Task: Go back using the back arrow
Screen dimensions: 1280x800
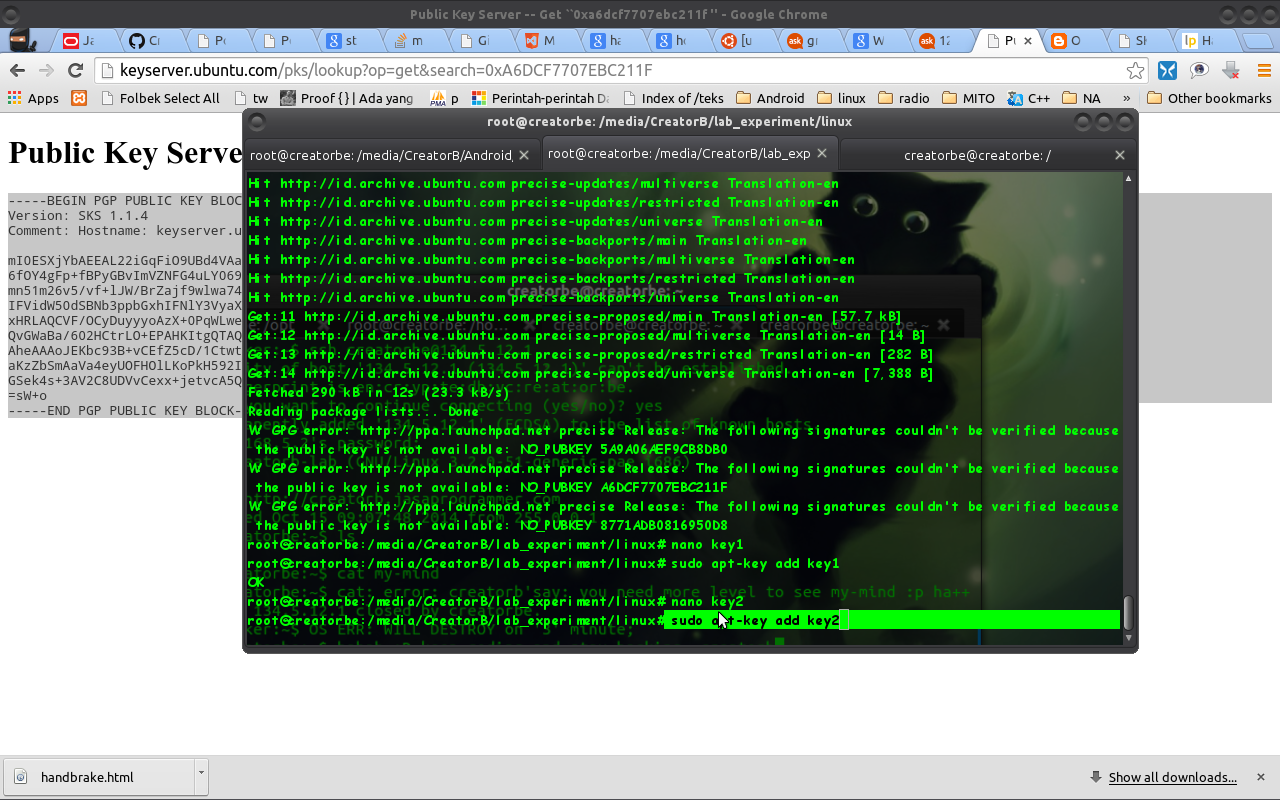Action: click(x=16, y=71)
